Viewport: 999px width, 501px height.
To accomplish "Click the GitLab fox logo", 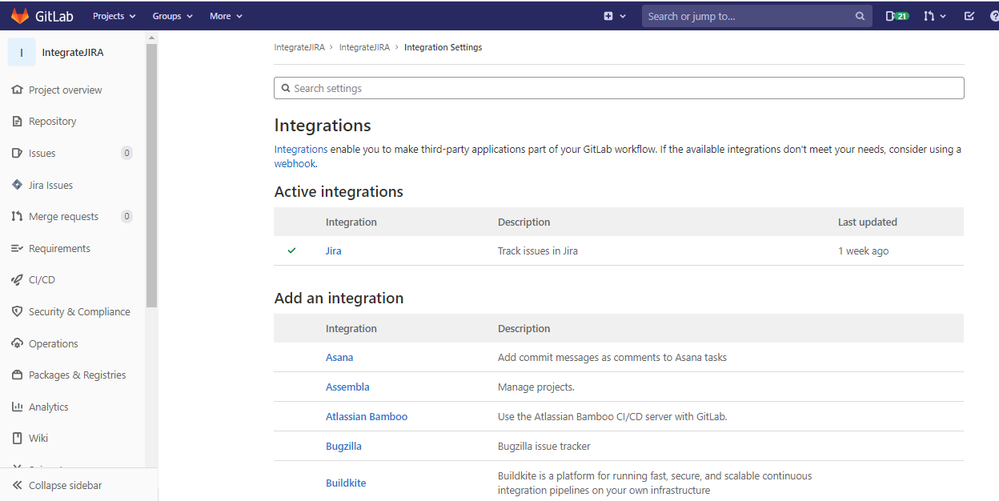I will (20, 16).
